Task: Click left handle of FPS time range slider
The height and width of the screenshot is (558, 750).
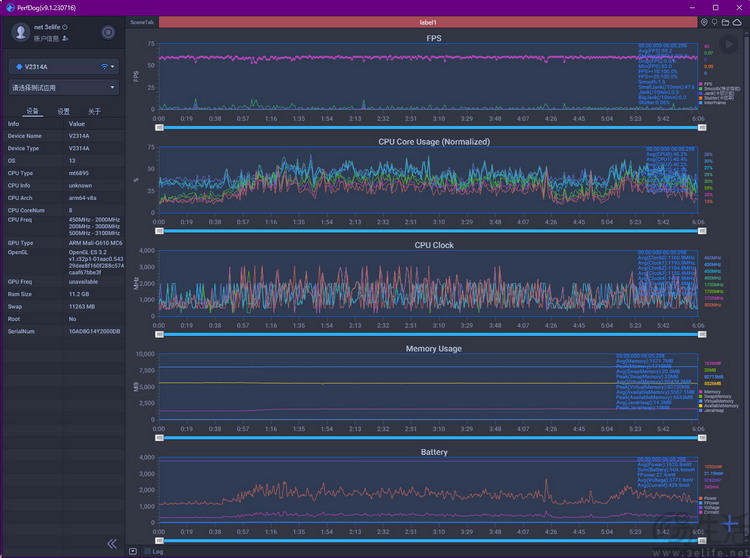Action: pos(159,128)
